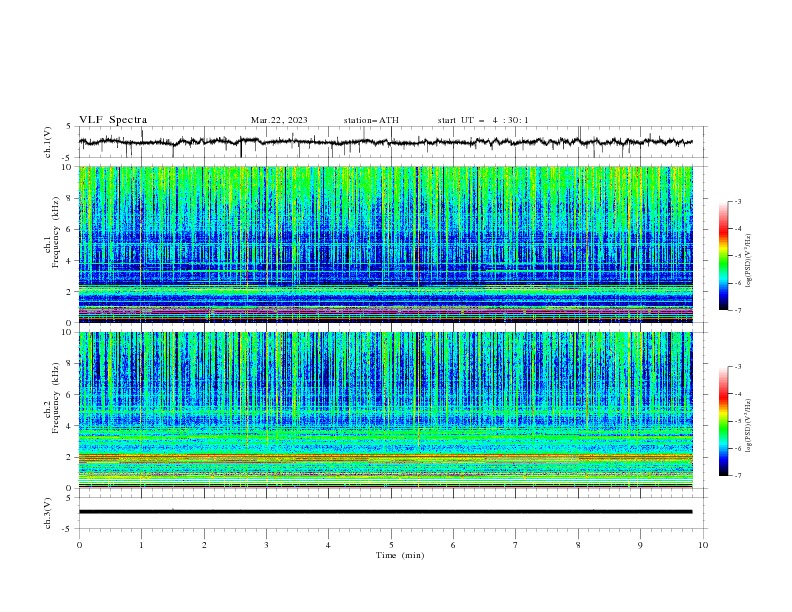792x612 pixels.
Task: Click the "ch.1(V)" waveform axis label
Action: 47,142
